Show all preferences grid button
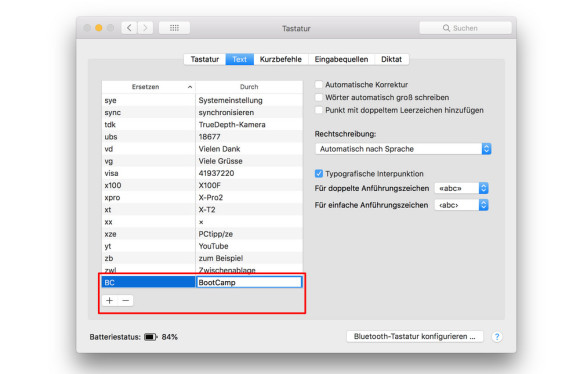This screenshot has width=580, height=374. click(174, 28)
